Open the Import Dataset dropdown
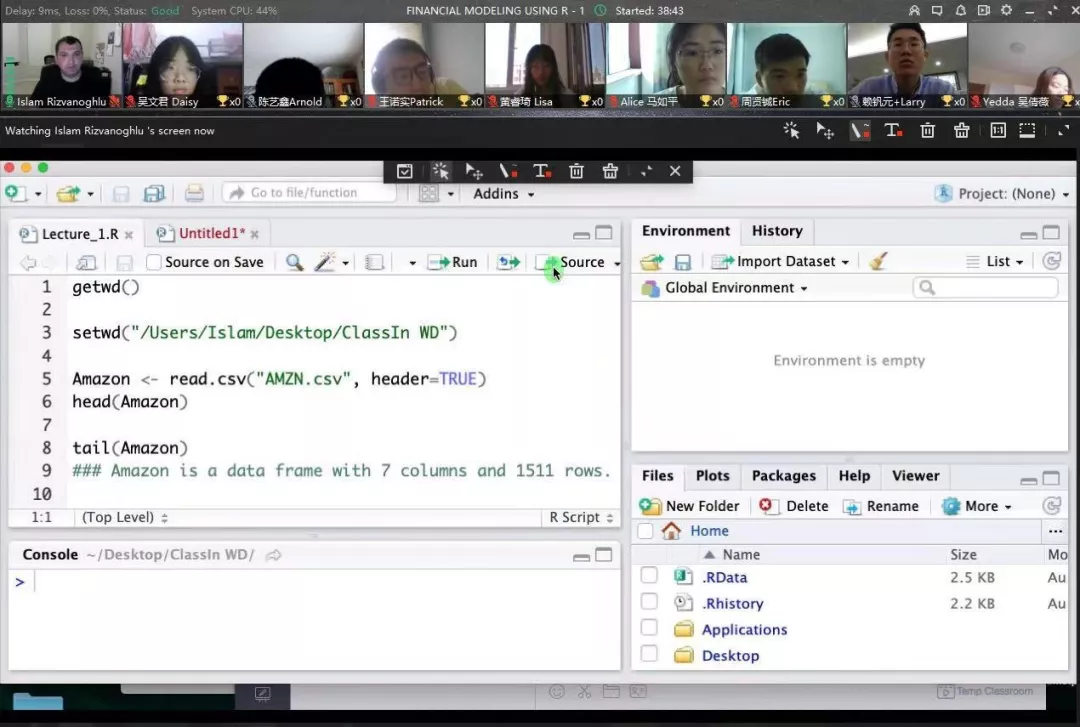 click(x=780, y=261)
